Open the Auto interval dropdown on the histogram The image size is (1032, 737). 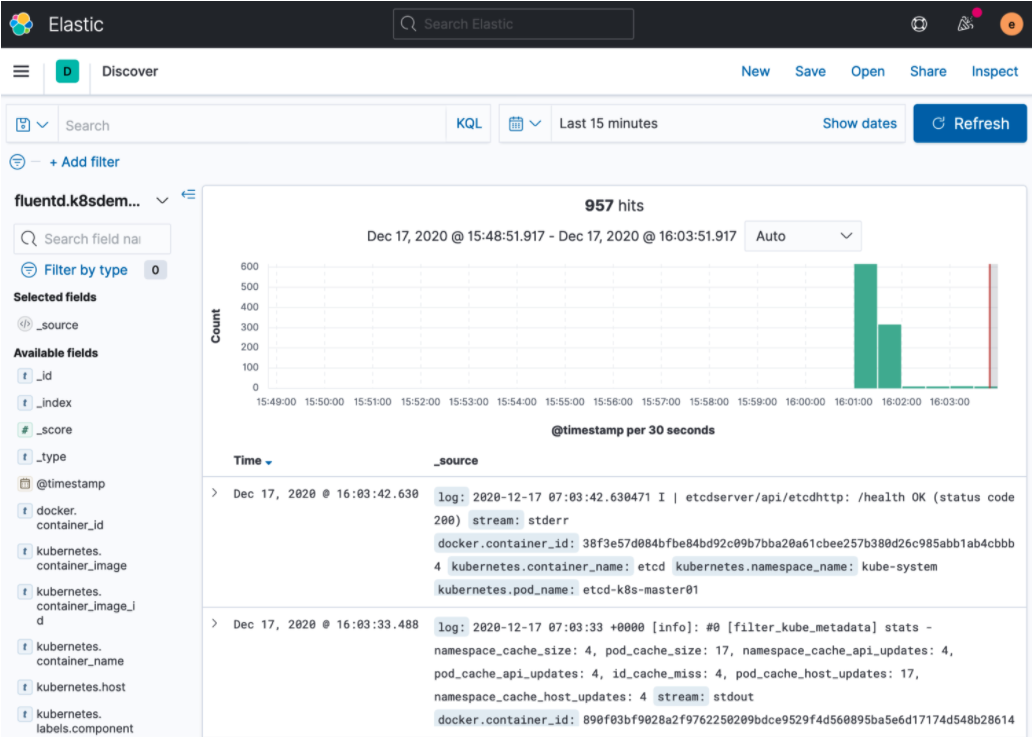pyautogui.click(x=802, y=236)
